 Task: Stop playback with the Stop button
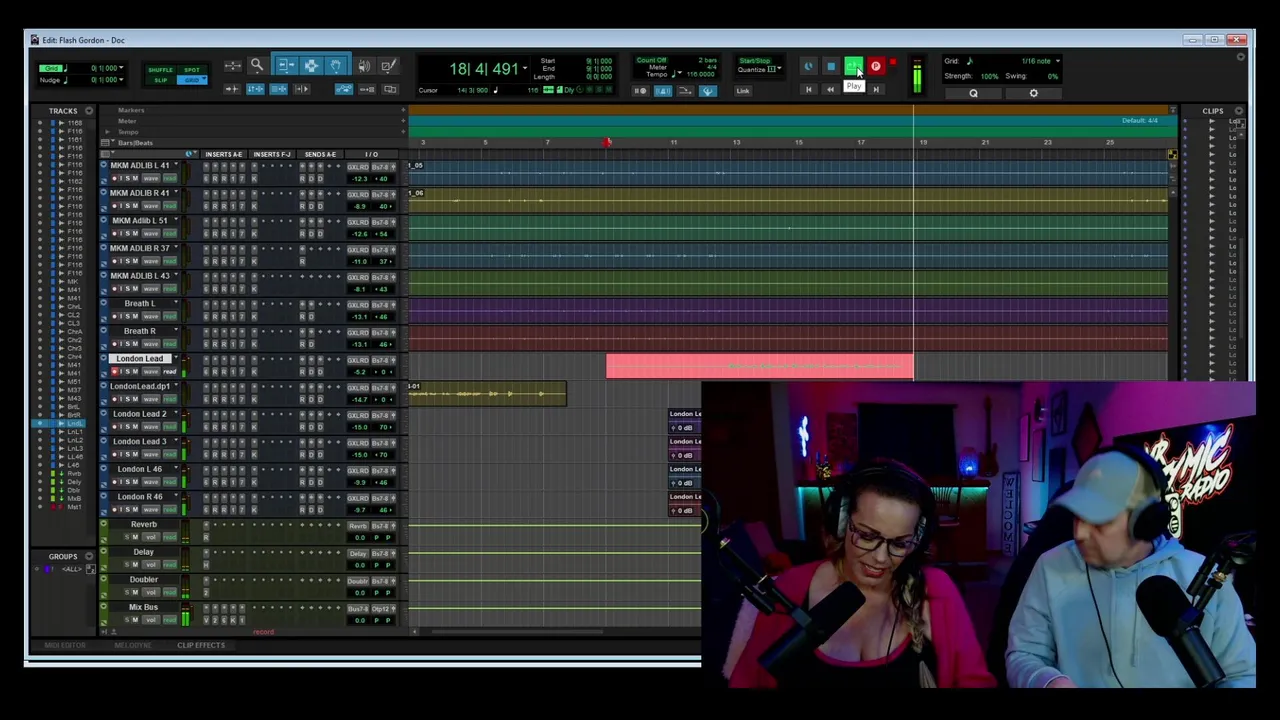pyautogui.click(x=831, y=67)
